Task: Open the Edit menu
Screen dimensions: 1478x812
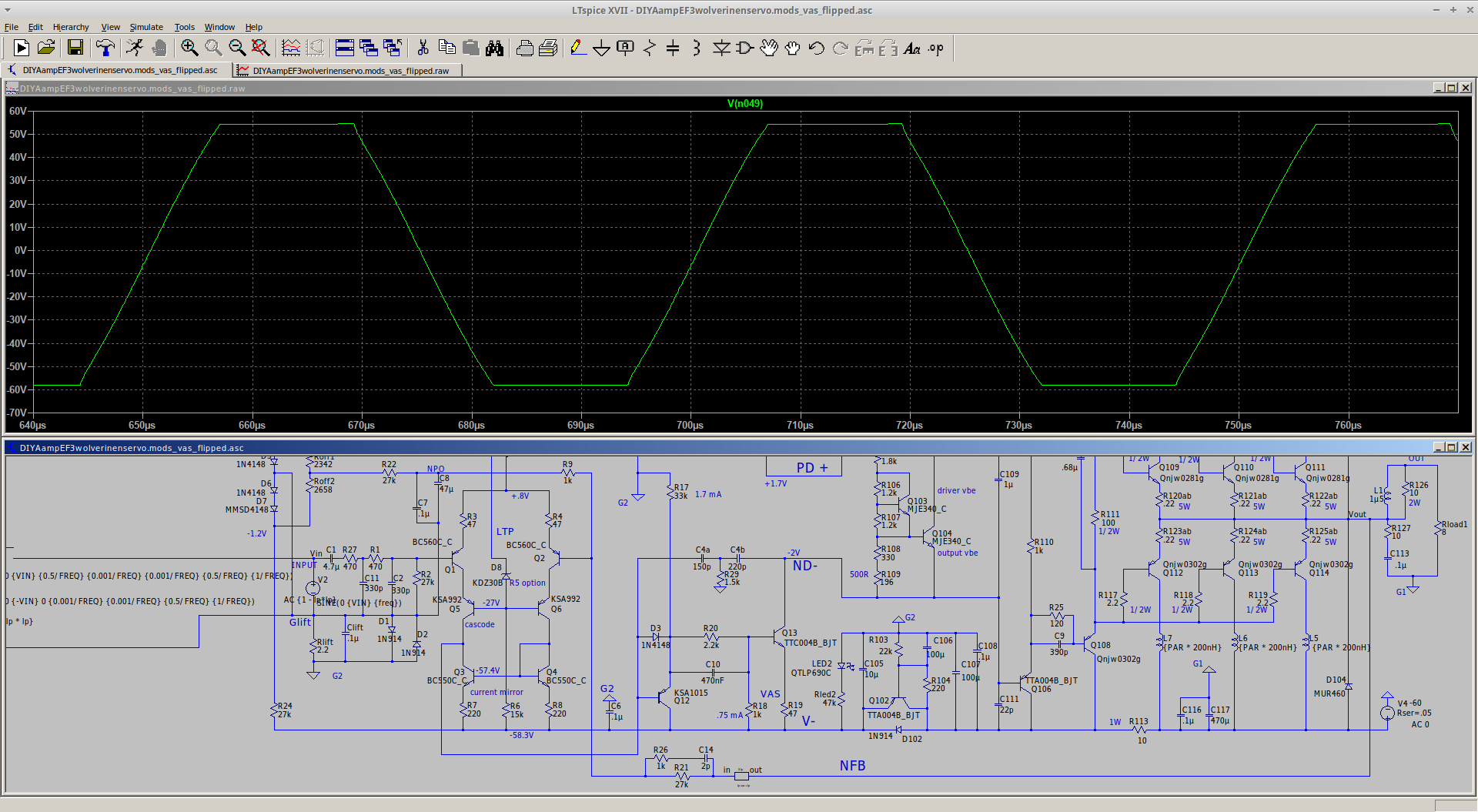Action: point(35,27)
